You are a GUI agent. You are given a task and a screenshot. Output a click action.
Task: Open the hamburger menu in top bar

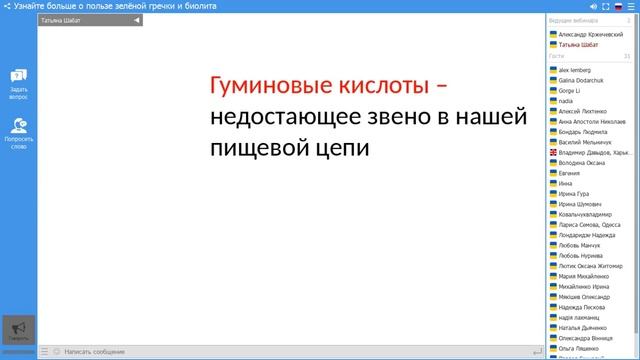coord(631,7)
